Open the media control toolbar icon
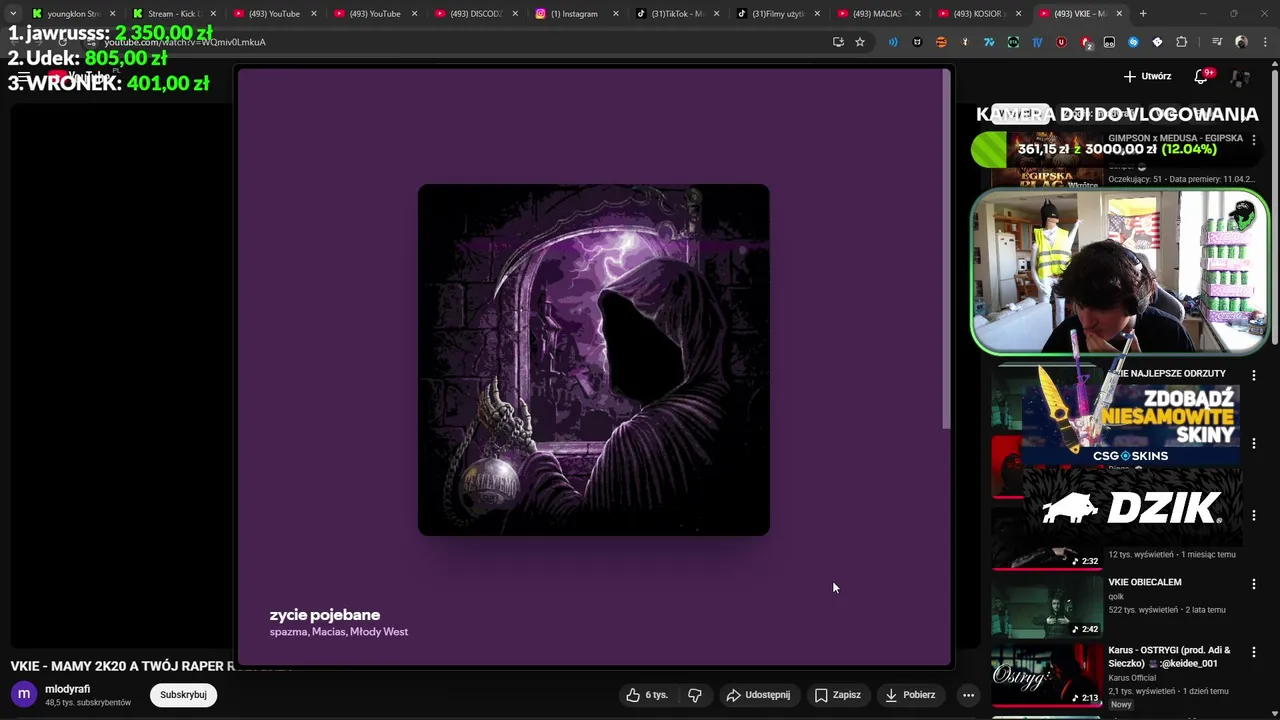Screen dimensions: 1280x720 click(1217, 42)
